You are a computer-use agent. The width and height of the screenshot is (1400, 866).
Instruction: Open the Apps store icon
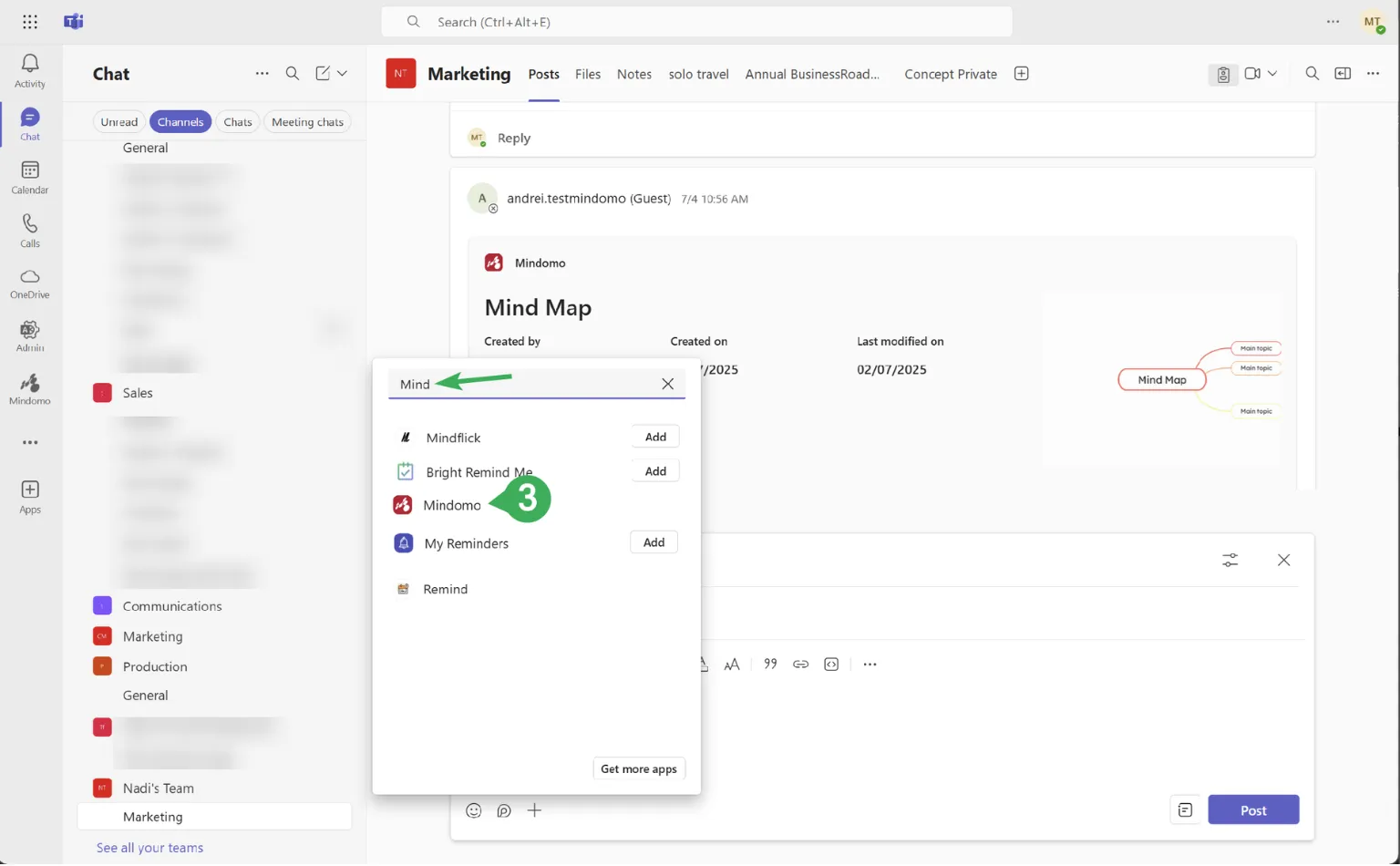pyautogui.click(x=30, y=496)
